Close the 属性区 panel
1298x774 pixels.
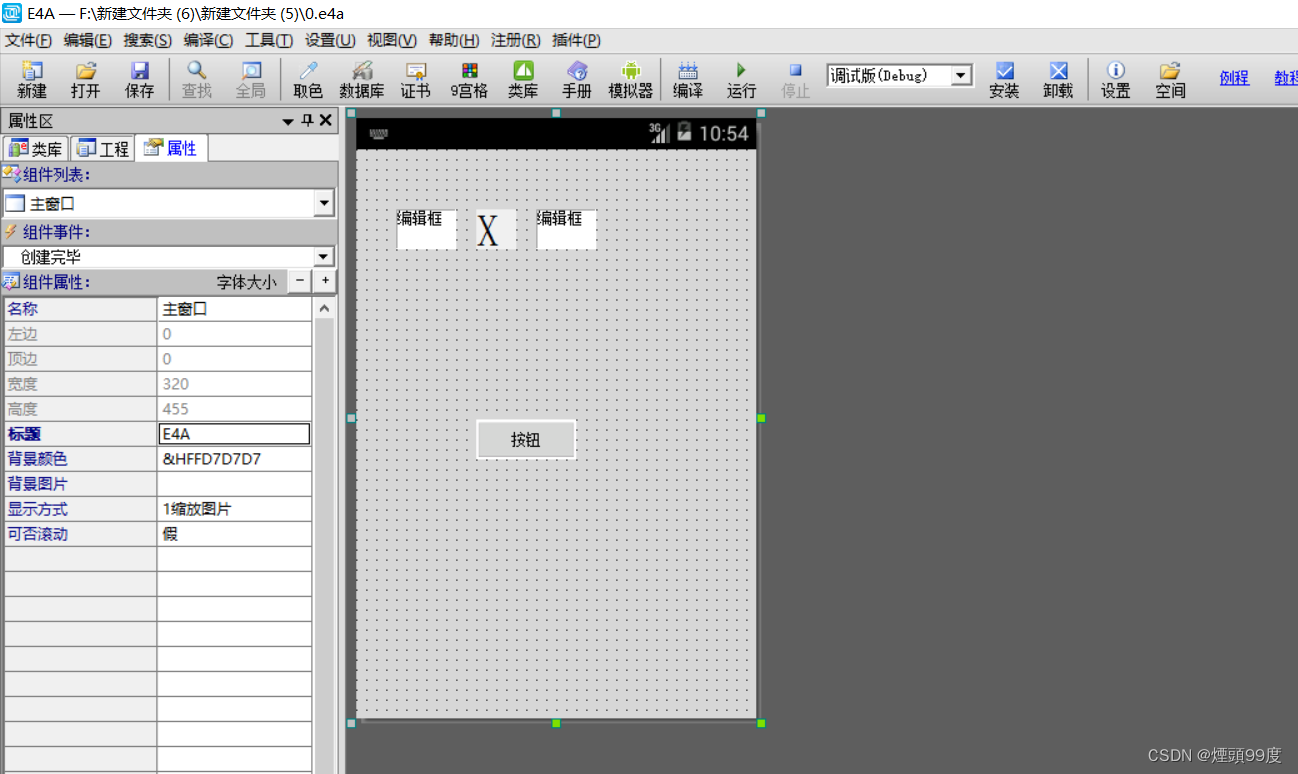point(325,121)
